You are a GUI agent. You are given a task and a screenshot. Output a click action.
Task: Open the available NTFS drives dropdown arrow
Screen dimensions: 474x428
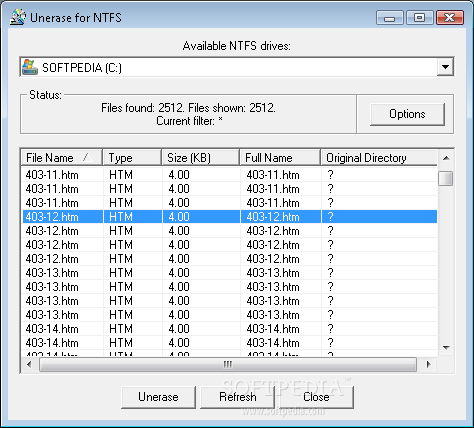click(445, 67)
